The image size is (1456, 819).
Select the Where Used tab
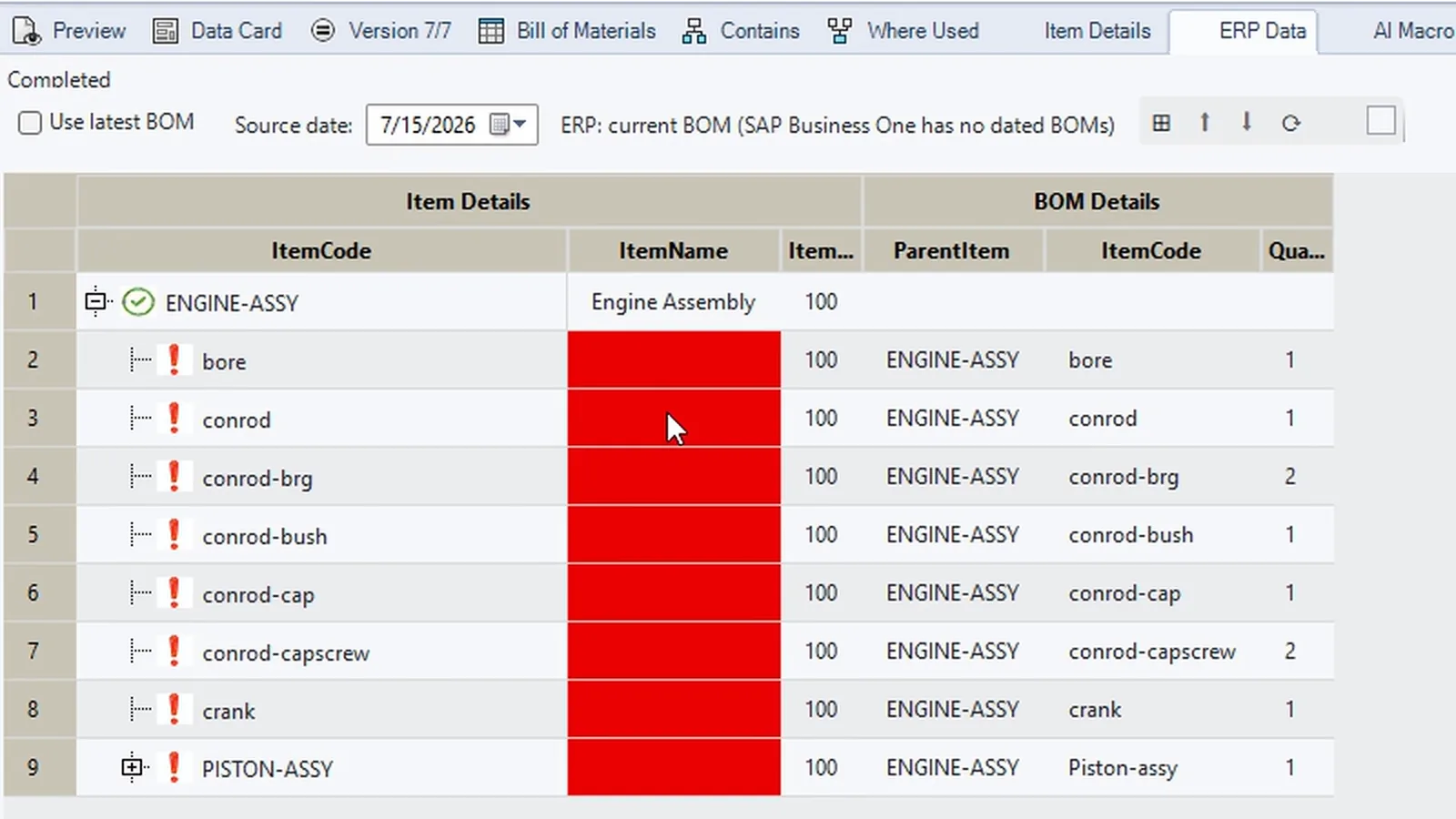point(904,31)
